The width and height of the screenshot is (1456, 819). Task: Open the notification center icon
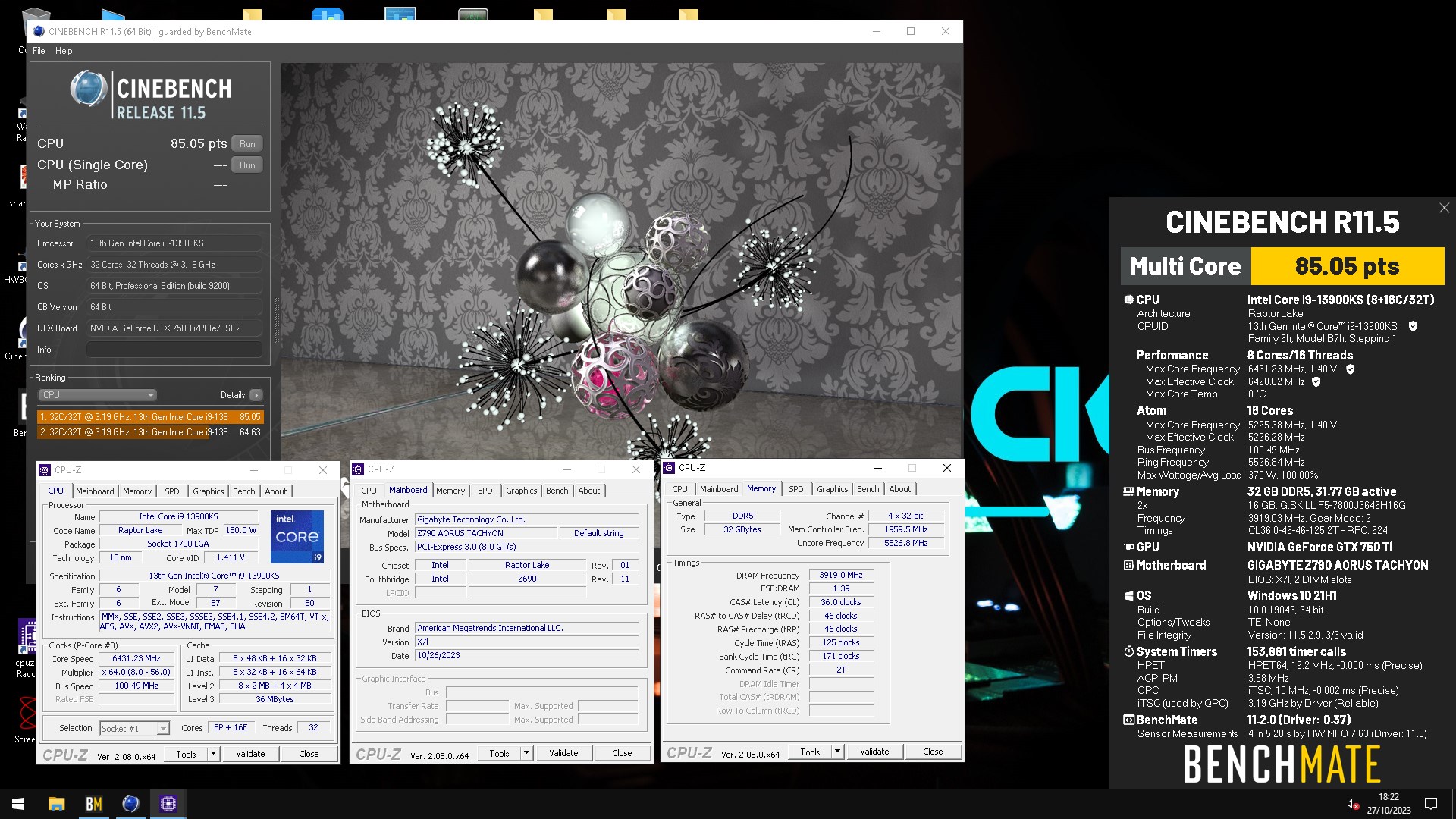click(1431, 804)
